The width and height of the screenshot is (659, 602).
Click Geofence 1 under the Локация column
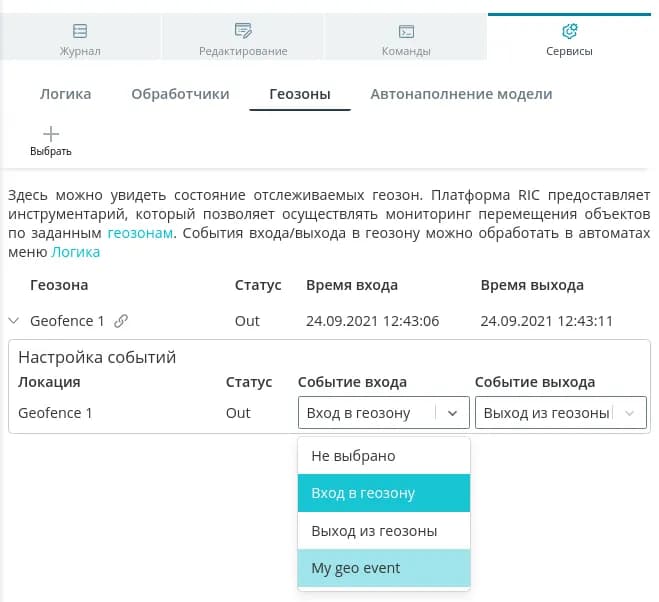(x=55, y=413)
